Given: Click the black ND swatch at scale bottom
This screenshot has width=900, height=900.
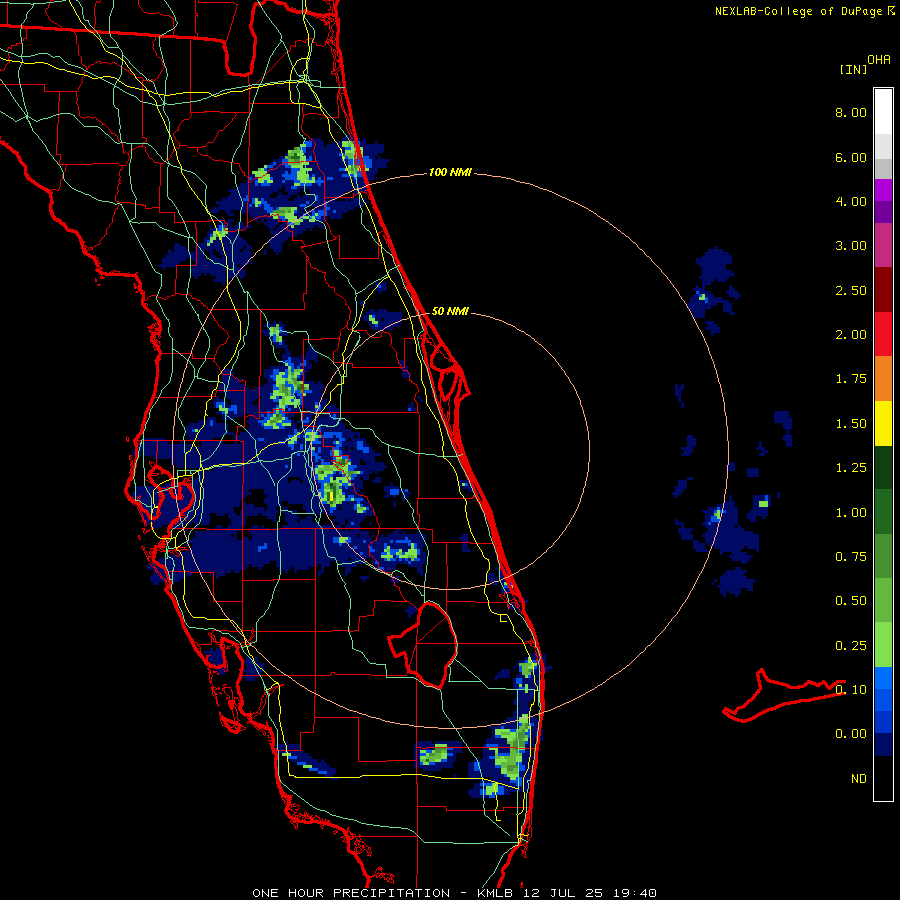Looking at the screenshot, I should [883, 778].
